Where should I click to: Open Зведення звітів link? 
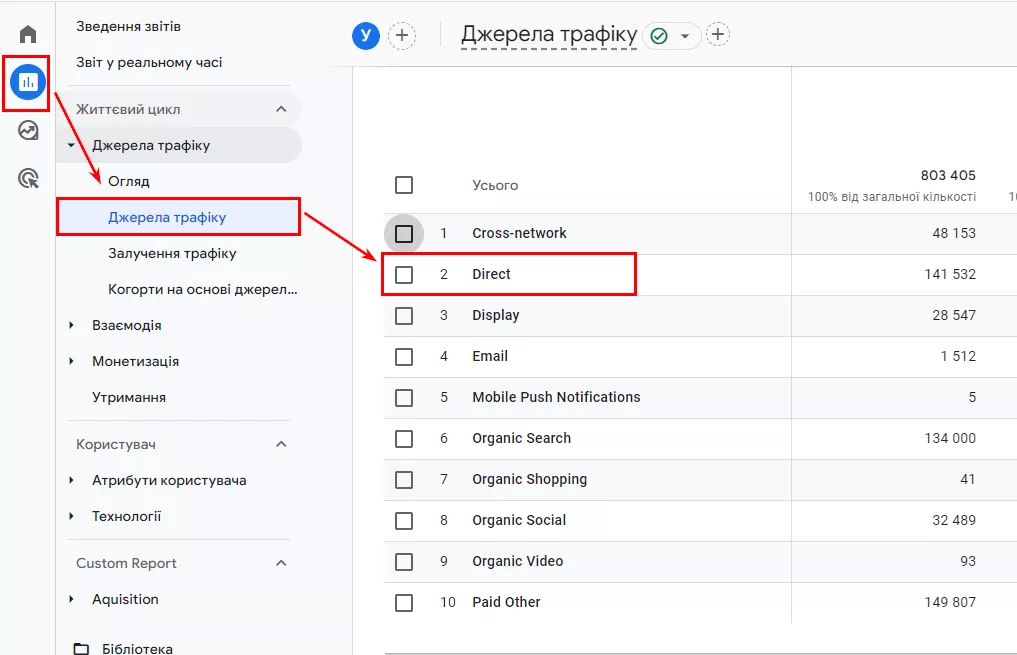[x=128, y=27]
